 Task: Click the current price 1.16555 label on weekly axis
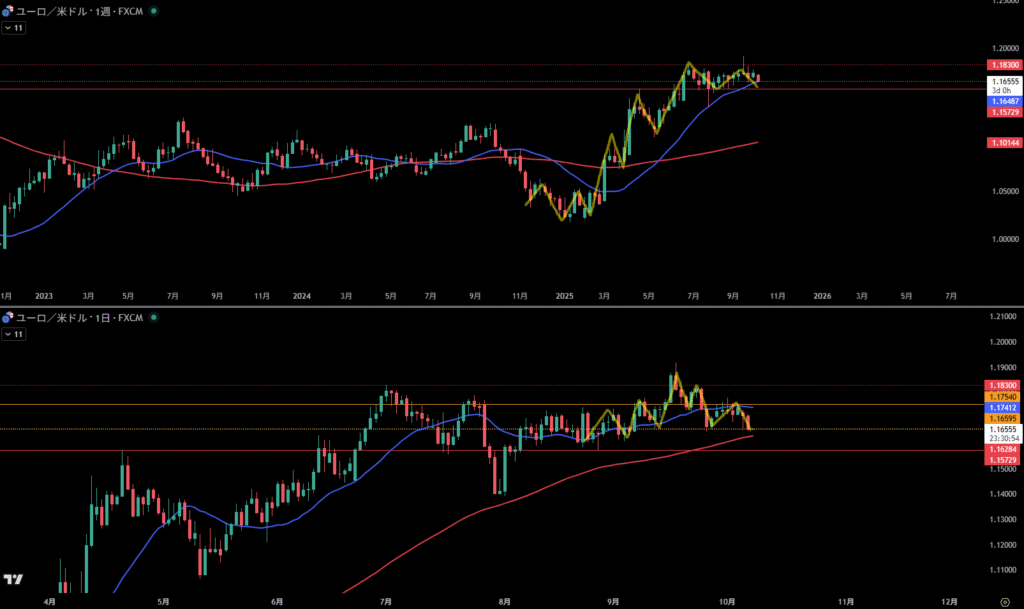[x=1004, y=82]
